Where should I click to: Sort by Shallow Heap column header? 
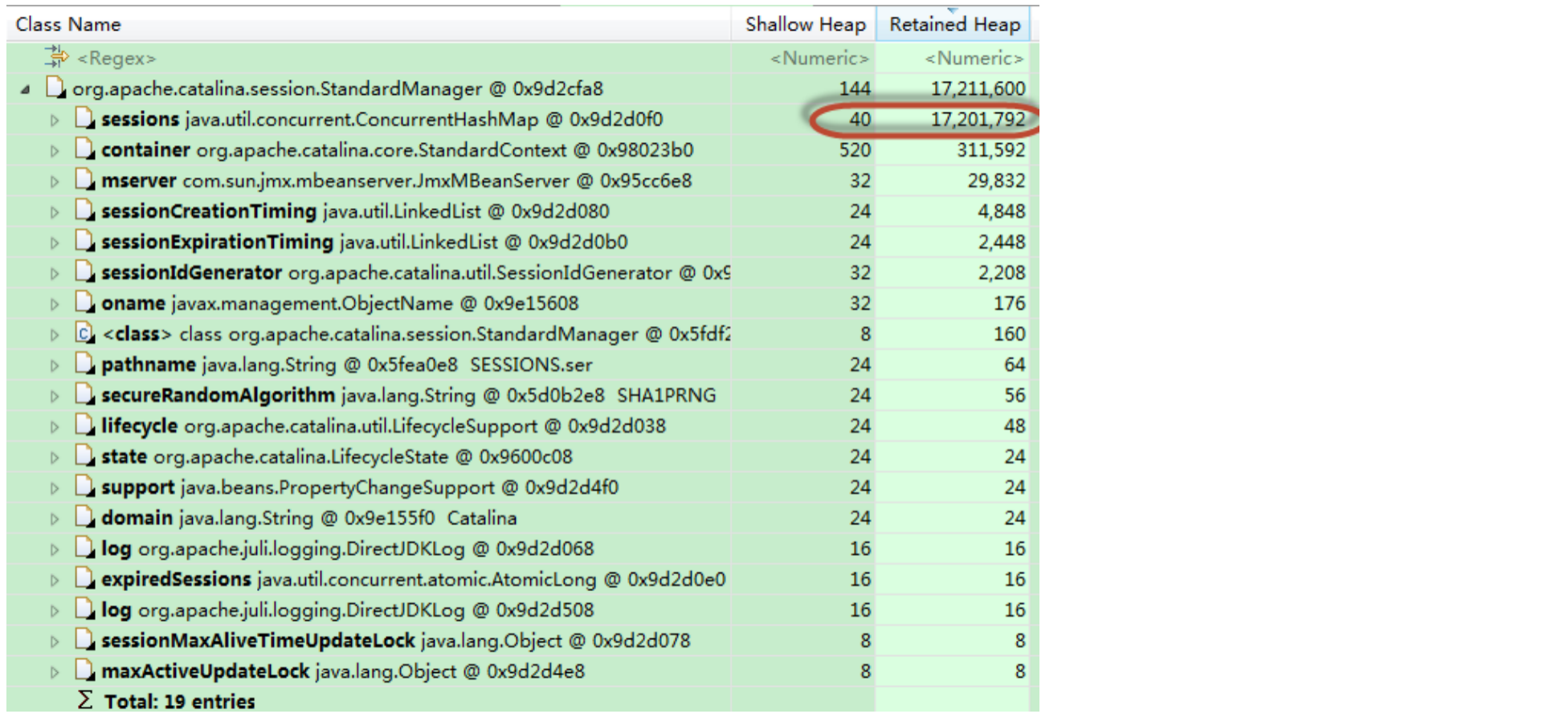804,24
